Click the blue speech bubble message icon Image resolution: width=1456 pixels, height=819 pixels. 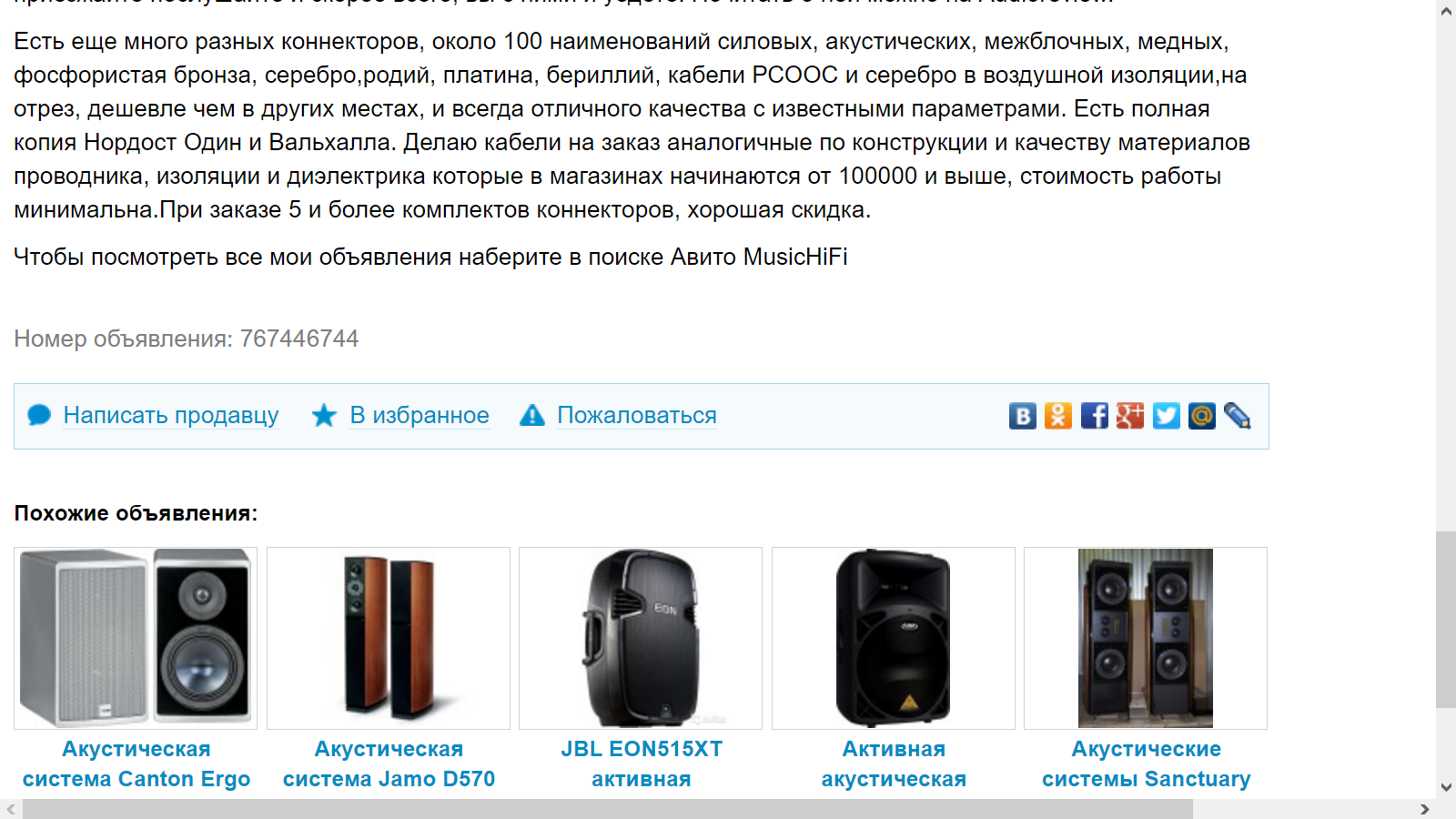click(x=39, y=416)
